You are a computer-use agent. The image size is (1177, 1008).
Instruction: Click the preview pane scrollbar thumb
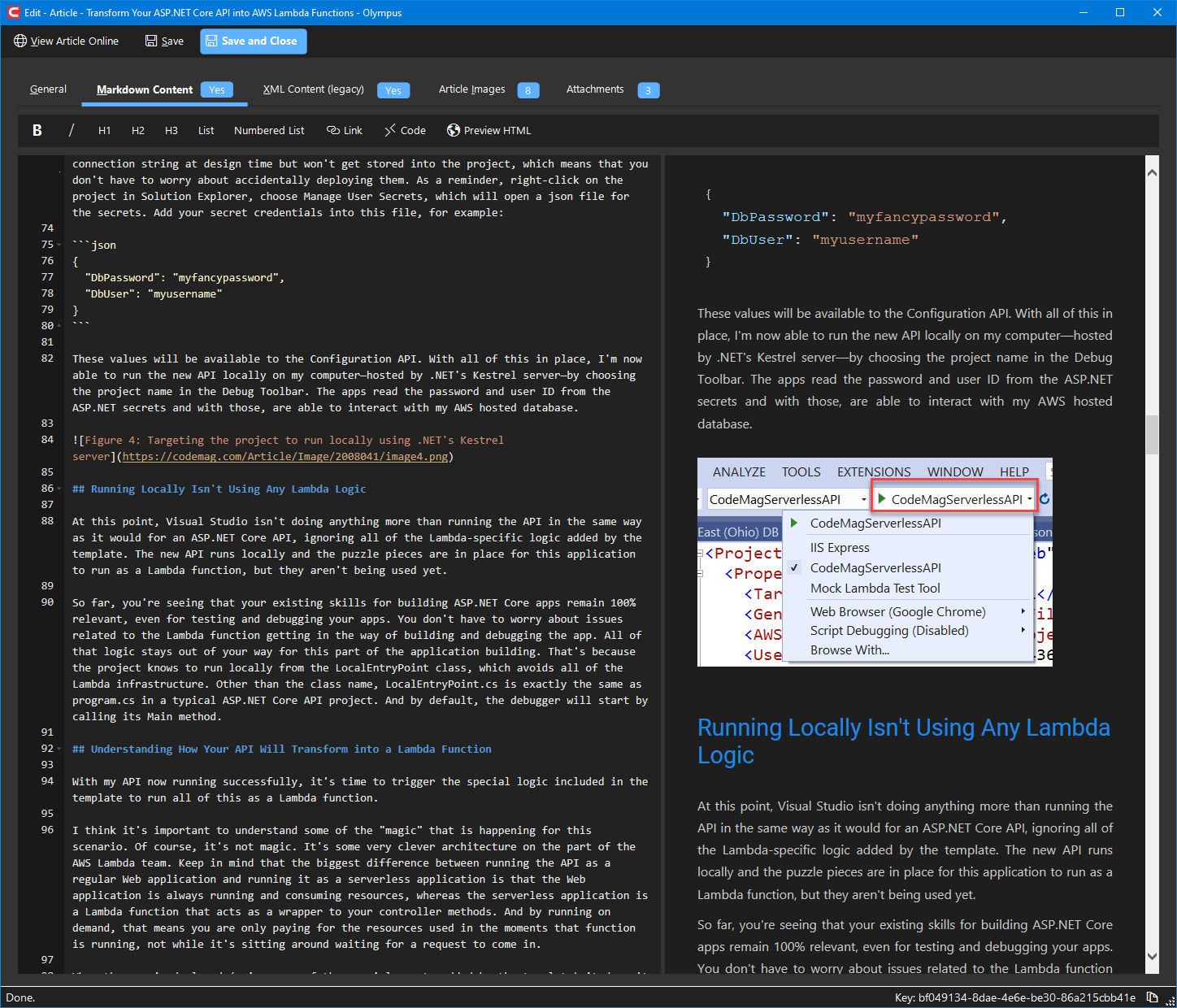pyautogui.click(x=1152, y=435)
